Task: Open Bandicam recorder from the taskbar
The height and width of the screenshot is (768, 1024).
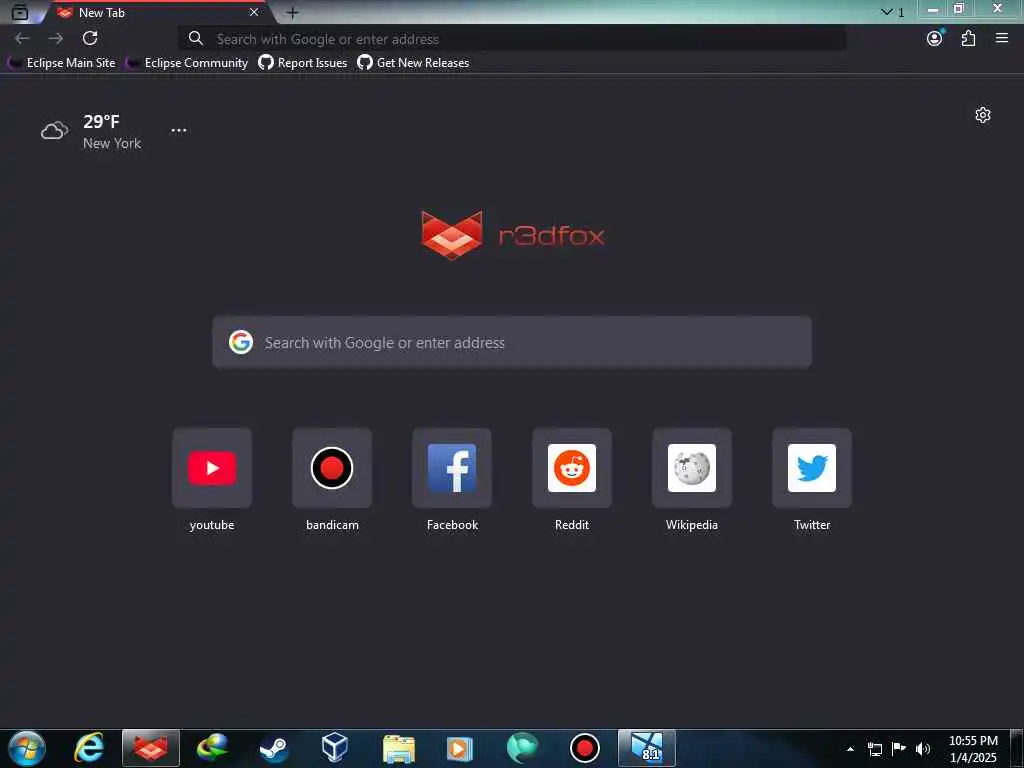Action: [584, 748]
